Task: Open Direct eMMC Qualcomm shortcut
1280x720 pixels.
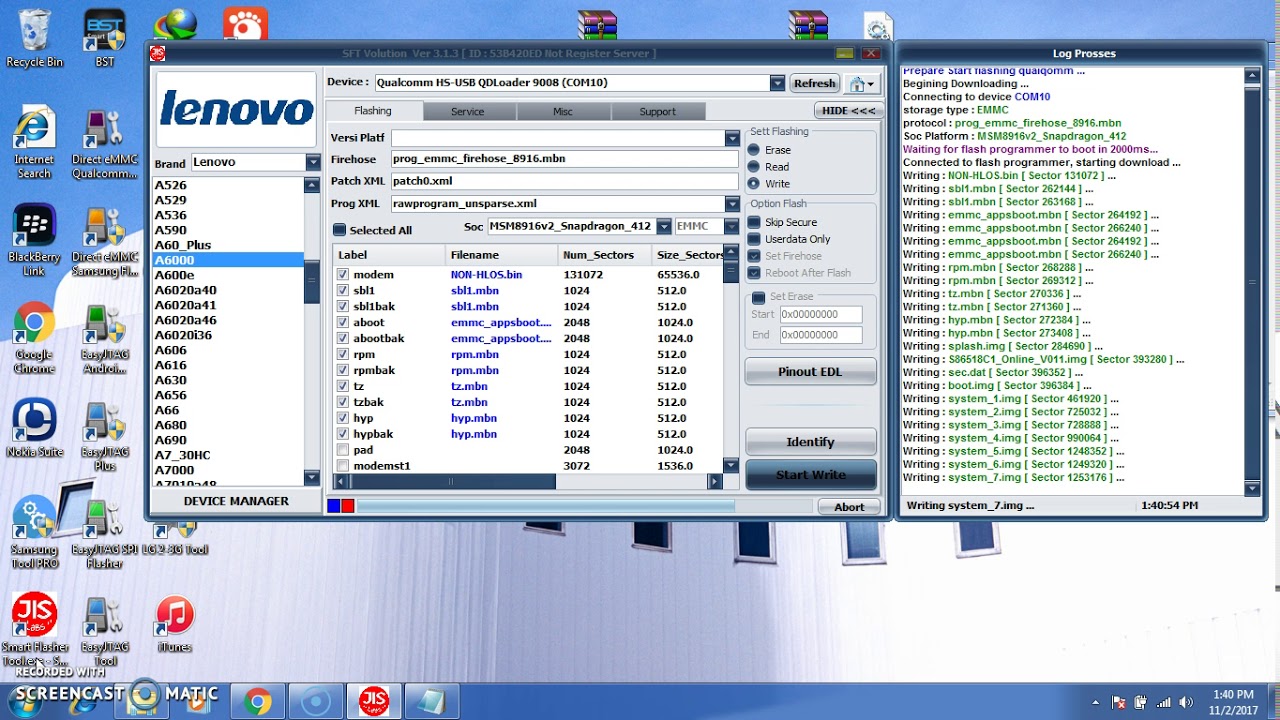Action: click(x=105, y=144)
